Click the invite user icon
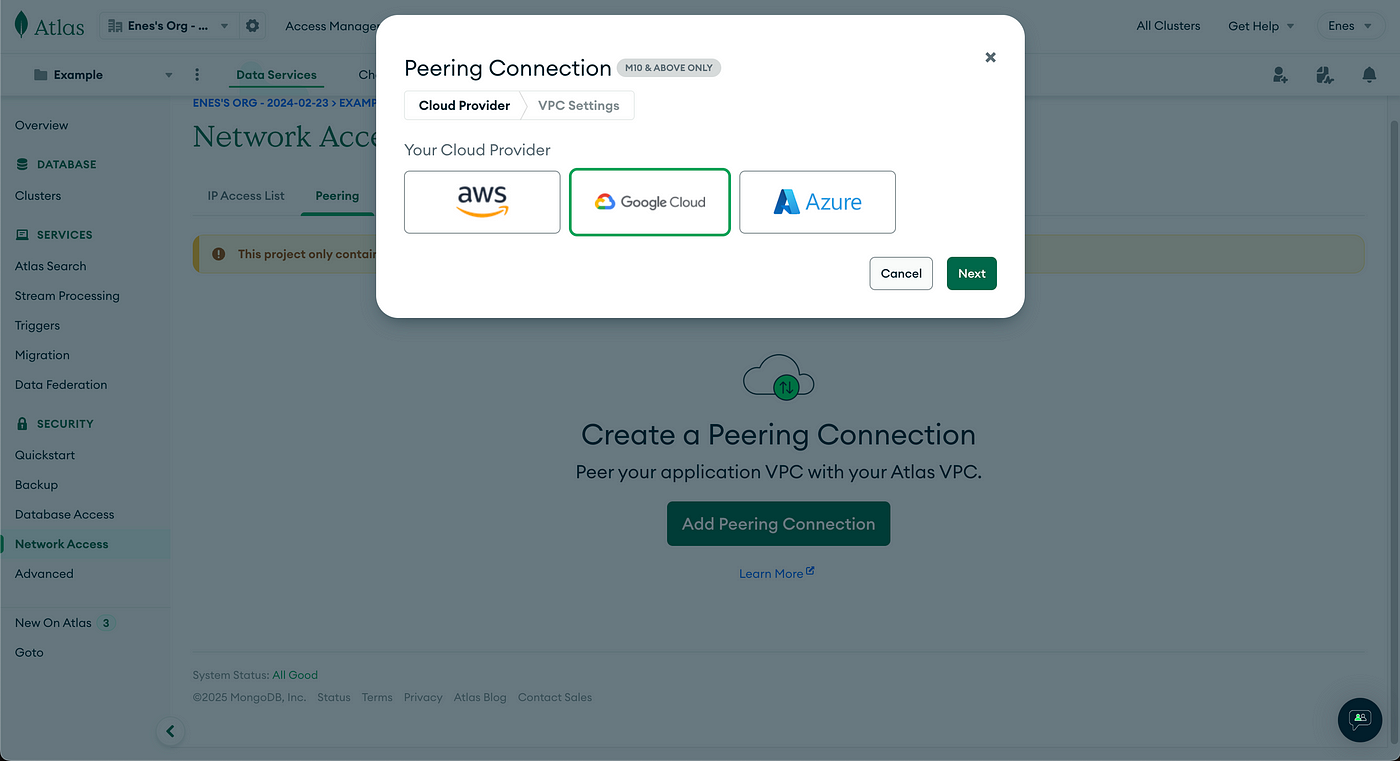The image size is (1400, 761). [x=1280, y=75]
